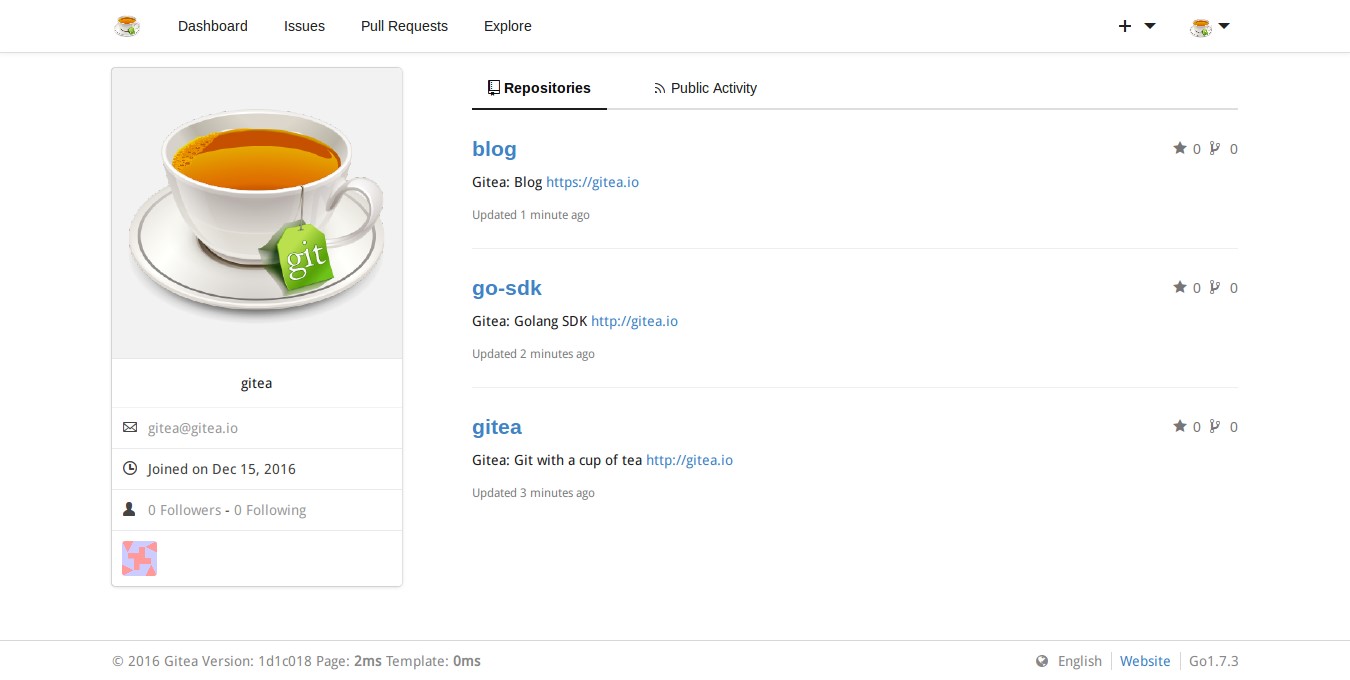Click the envelope email icon in profile
The image size is (1350, 680).
(130, 428)
